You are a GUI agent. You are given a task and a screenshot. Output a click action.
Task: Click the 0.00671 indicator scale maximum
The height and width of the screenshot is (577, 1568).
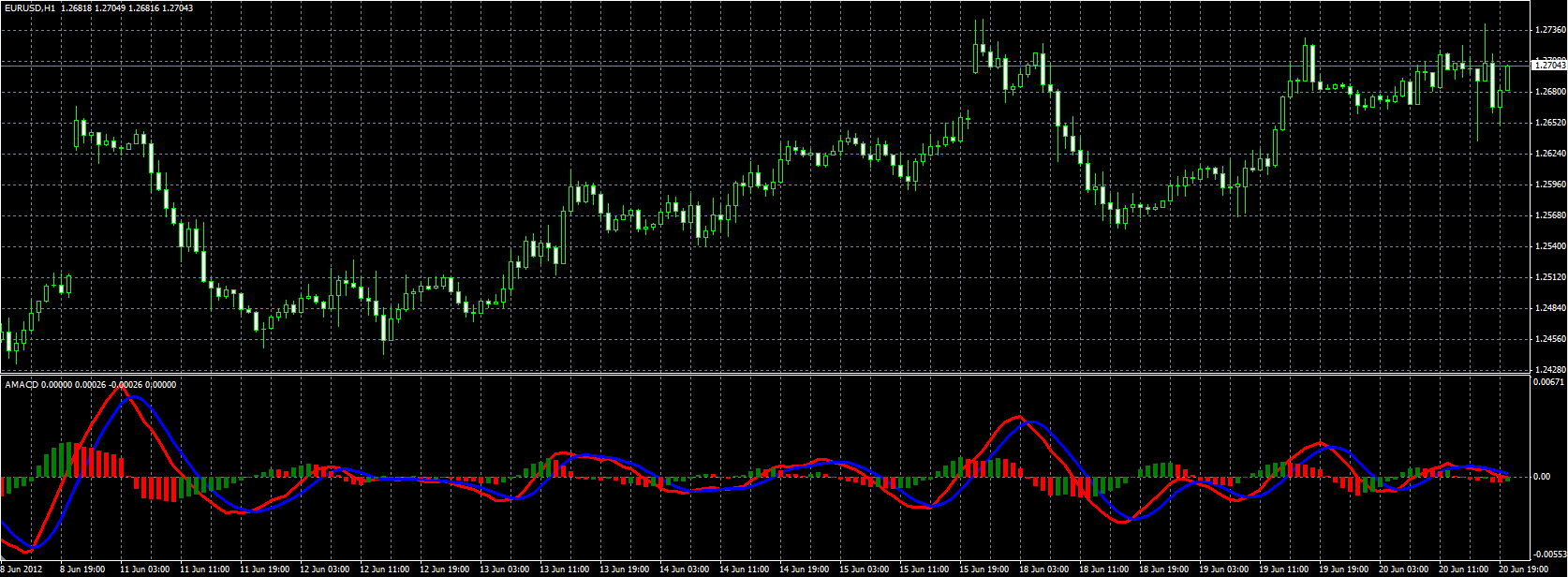[x=1549, y=382]
